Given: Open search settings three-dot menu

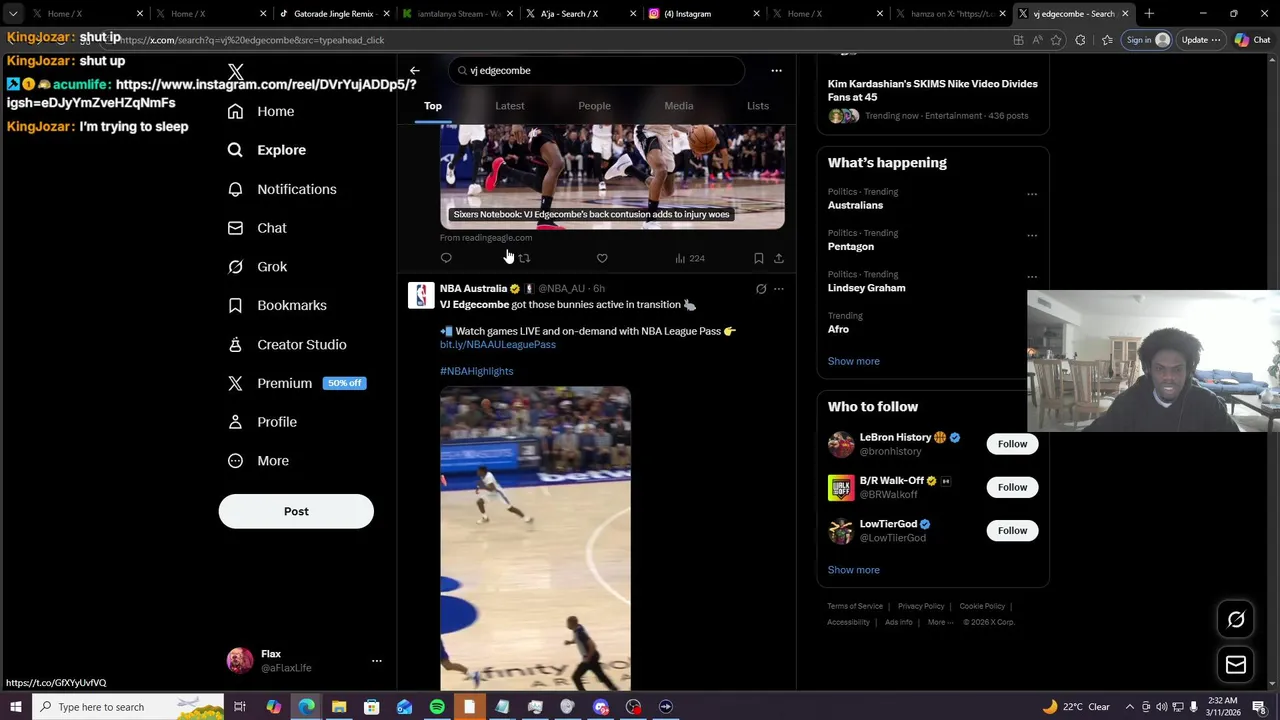Looking at the screenshot, I should 776,71.
